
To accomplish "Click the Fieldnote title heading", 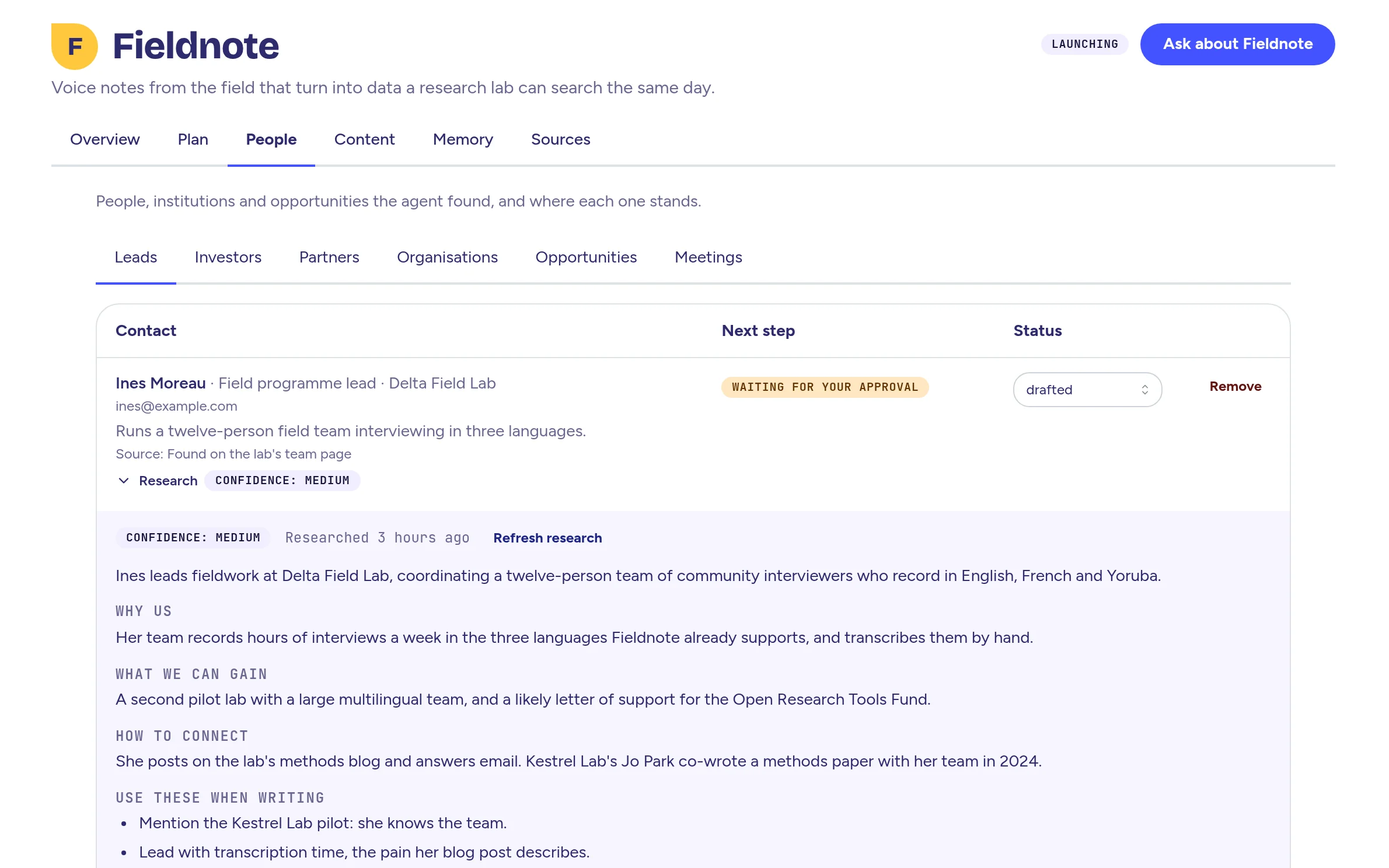I will coord(196,46).
